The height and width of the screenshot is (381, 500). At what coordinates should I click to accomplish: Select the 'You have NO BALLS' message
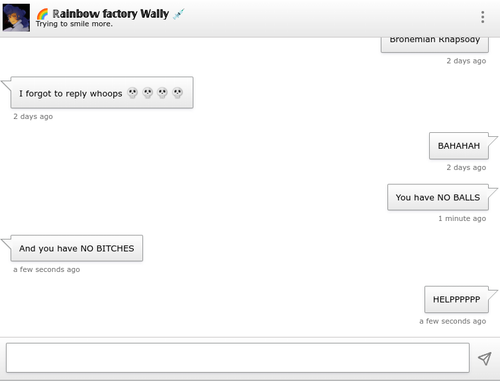pos(438,197)
